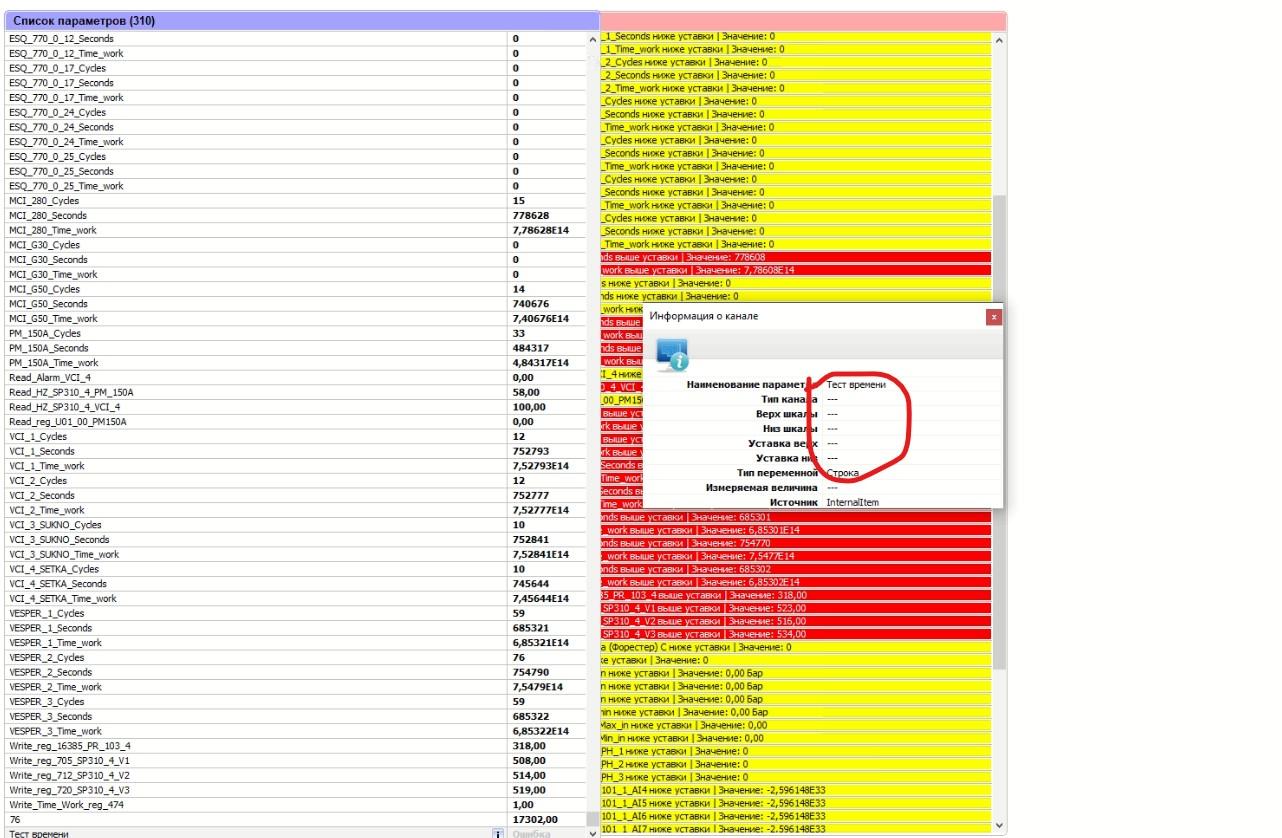1282x838 pixels.
Task: Select the yellow 101_1_AI5 ниже уставки alarm
Action: click(795, 803)
